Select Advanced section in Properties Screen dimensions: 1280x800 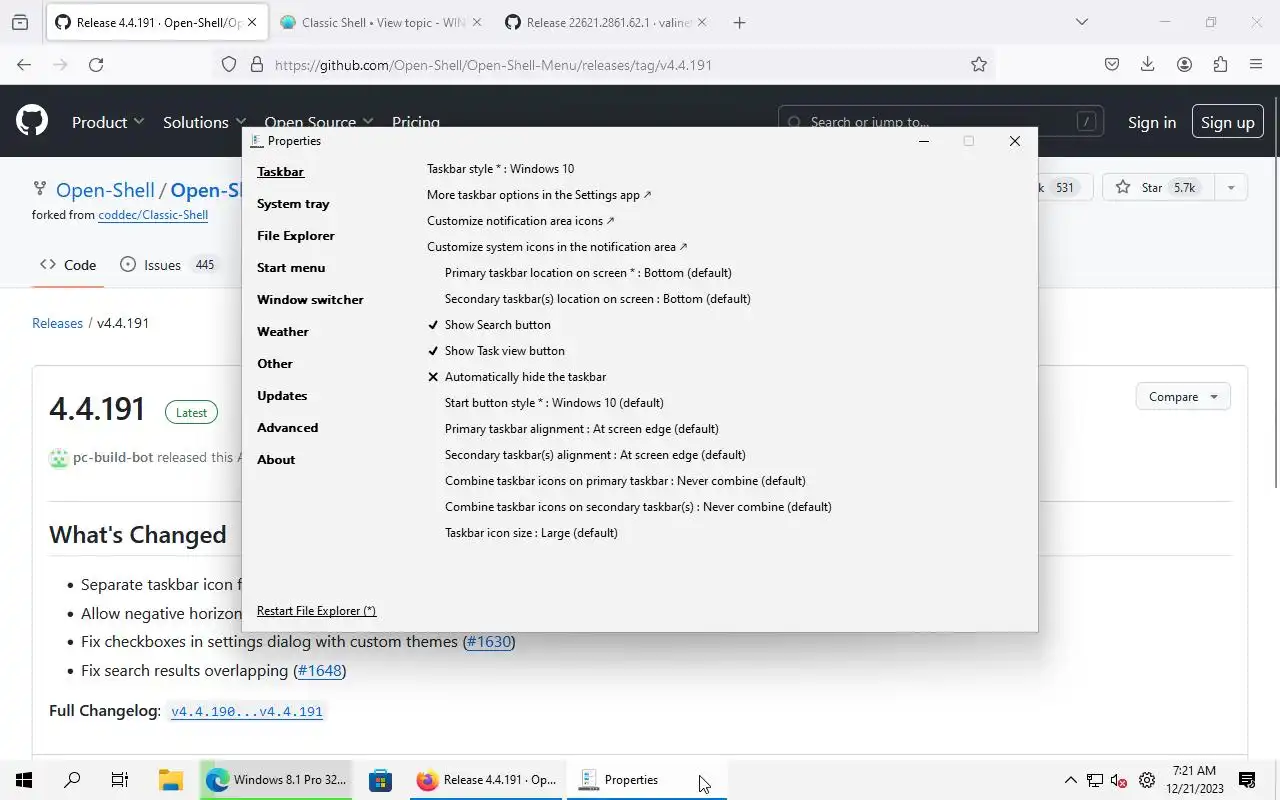pyautogui.click(x=288, y=427)
